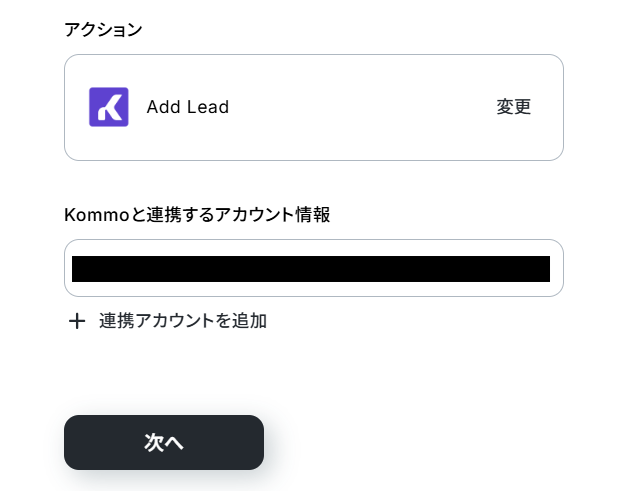641x491 pixels.
Task: Click the + symbol beside 連携アカウントを追加
Action: [77, 321]
